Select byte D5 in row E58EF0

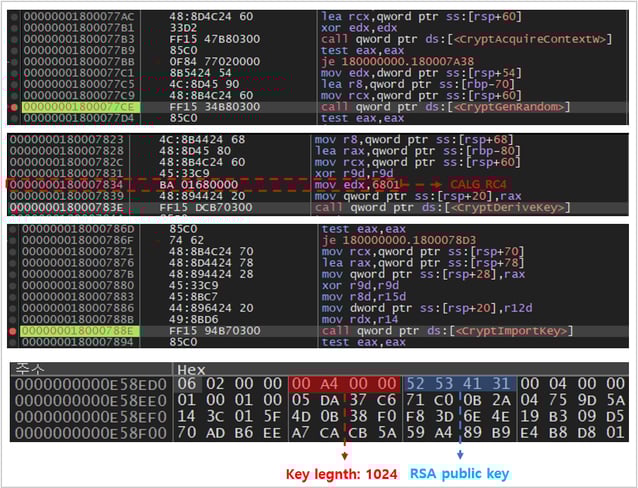pyautogui.click(x=615, y=417)
